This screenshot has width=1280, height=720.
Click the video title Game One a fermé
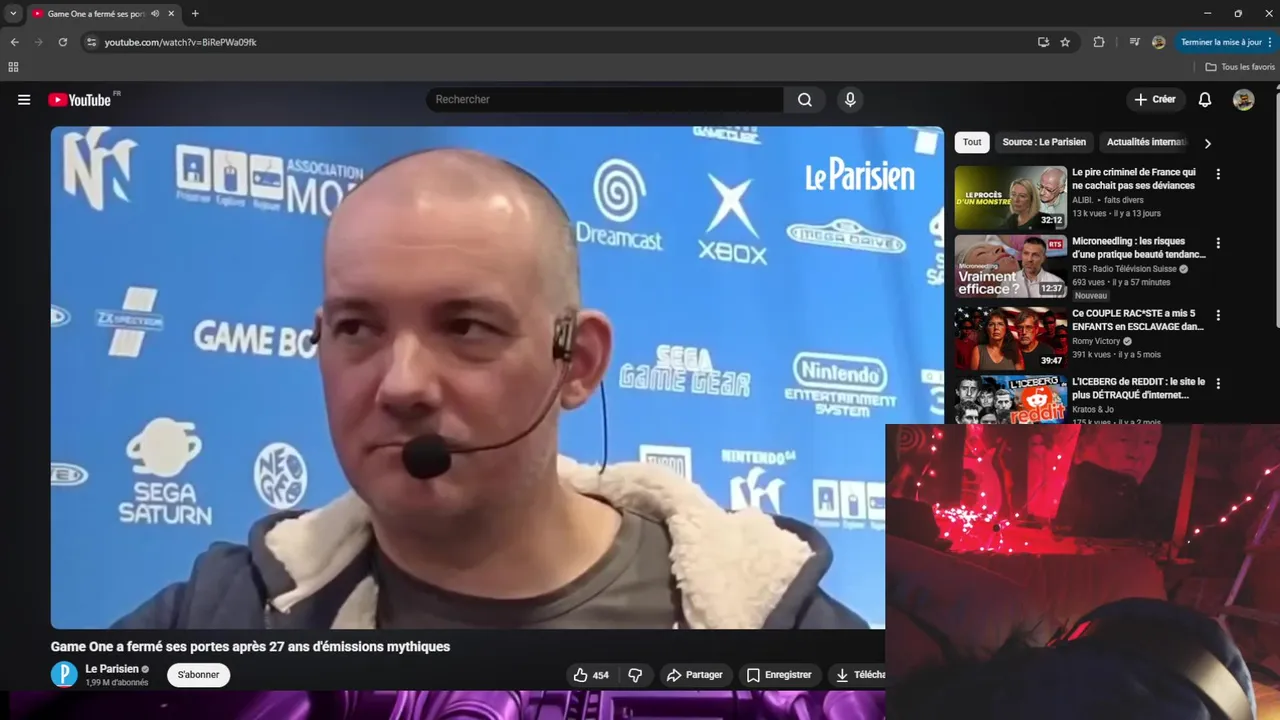tap(250, 647)
